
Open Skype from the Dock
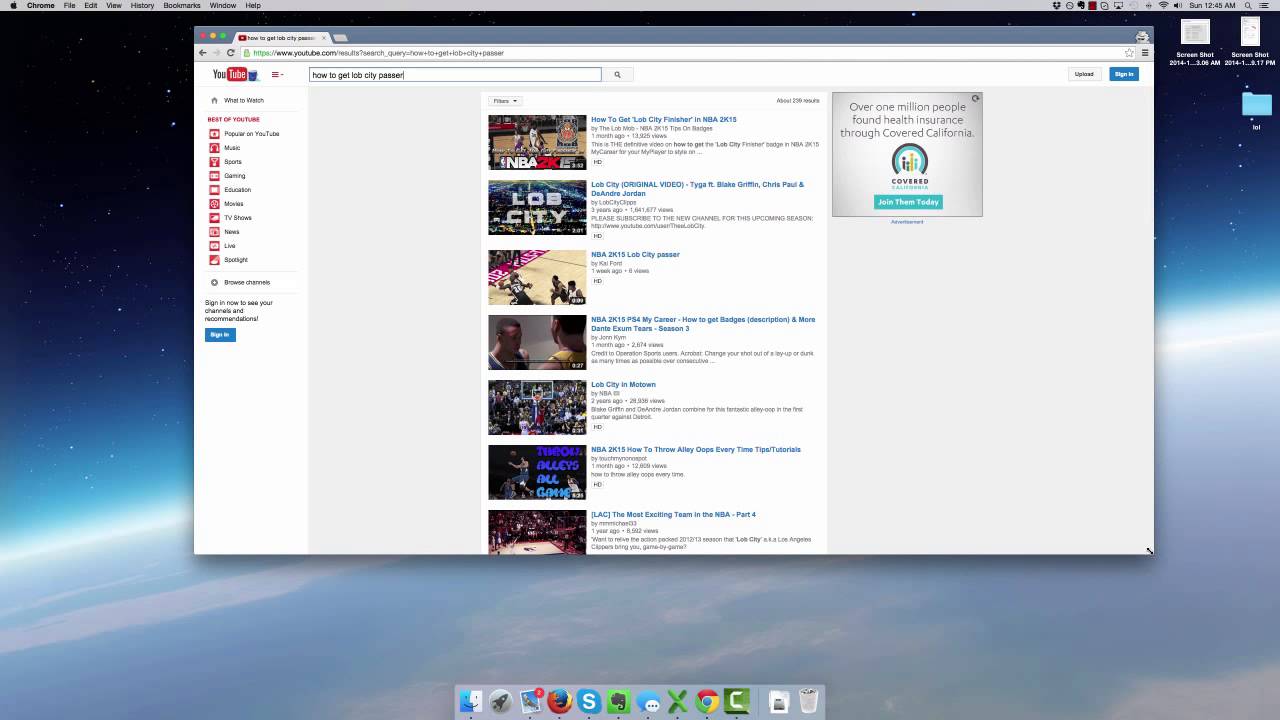point(589,702)
